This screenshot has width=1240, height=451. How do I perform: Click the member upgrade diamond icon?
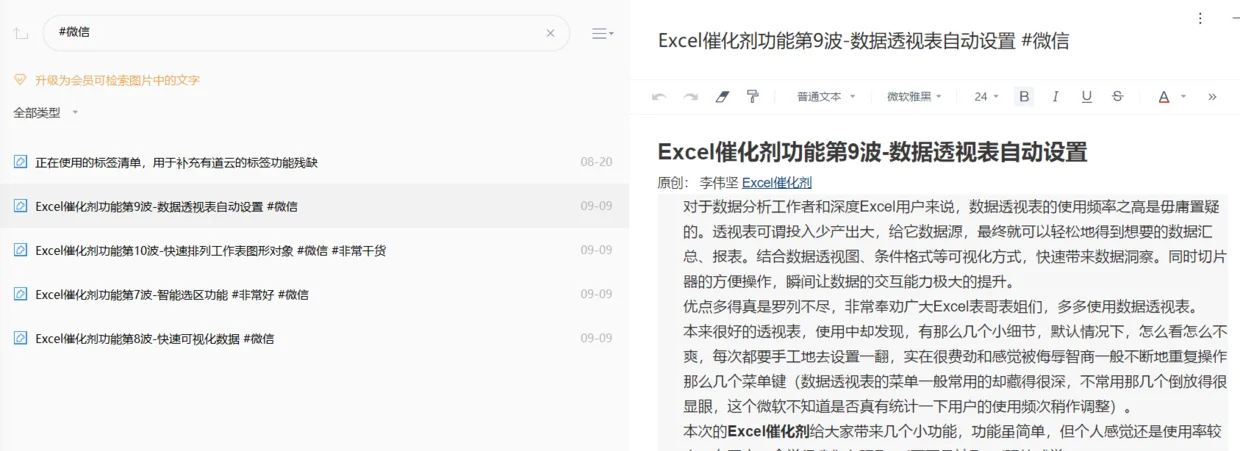[20, 80]
